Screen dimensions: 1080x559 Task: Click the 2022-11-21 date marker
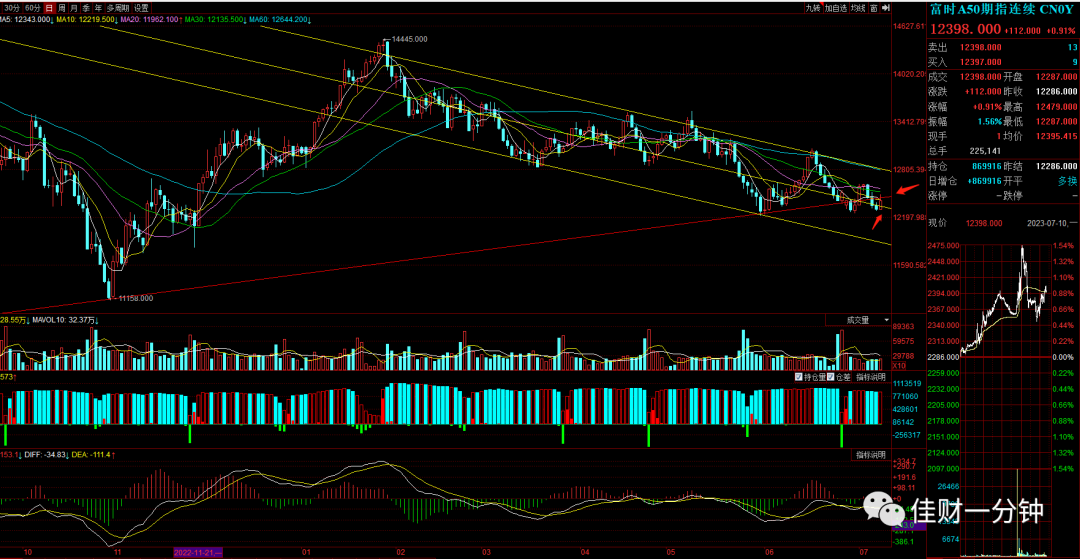(198, 552)
